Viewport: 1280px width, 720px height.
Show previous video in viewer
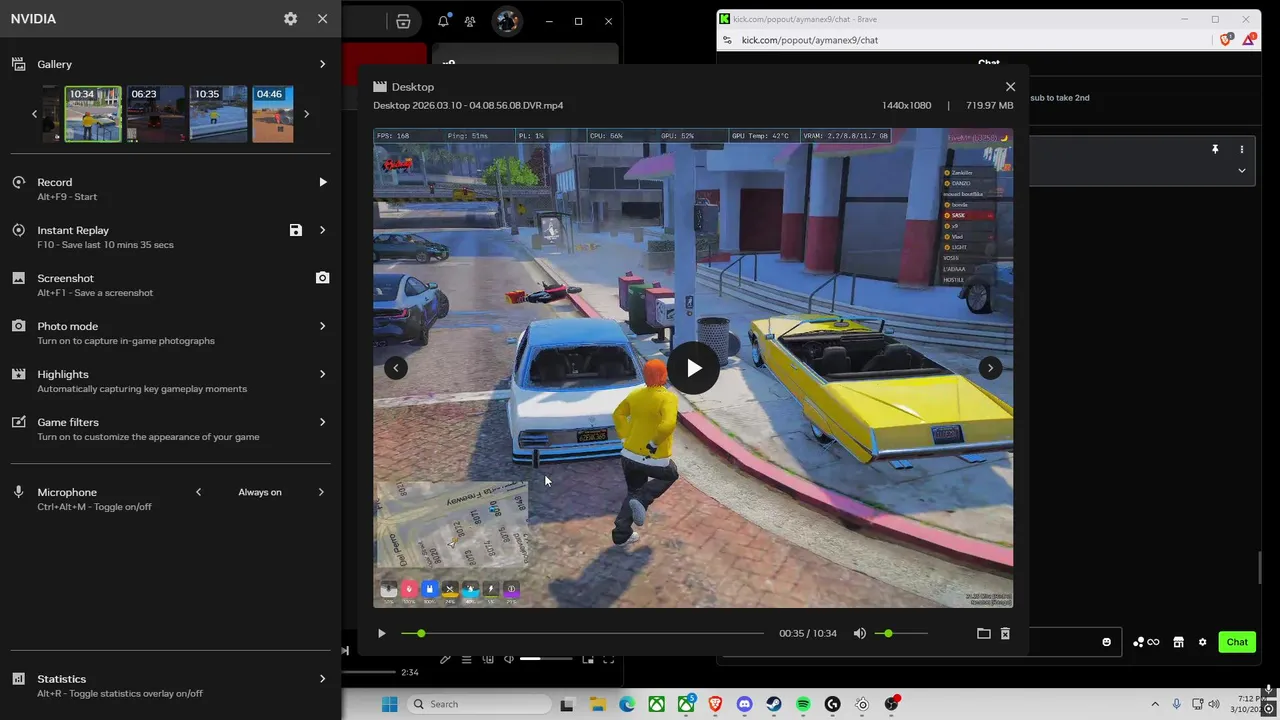(396, 368)
